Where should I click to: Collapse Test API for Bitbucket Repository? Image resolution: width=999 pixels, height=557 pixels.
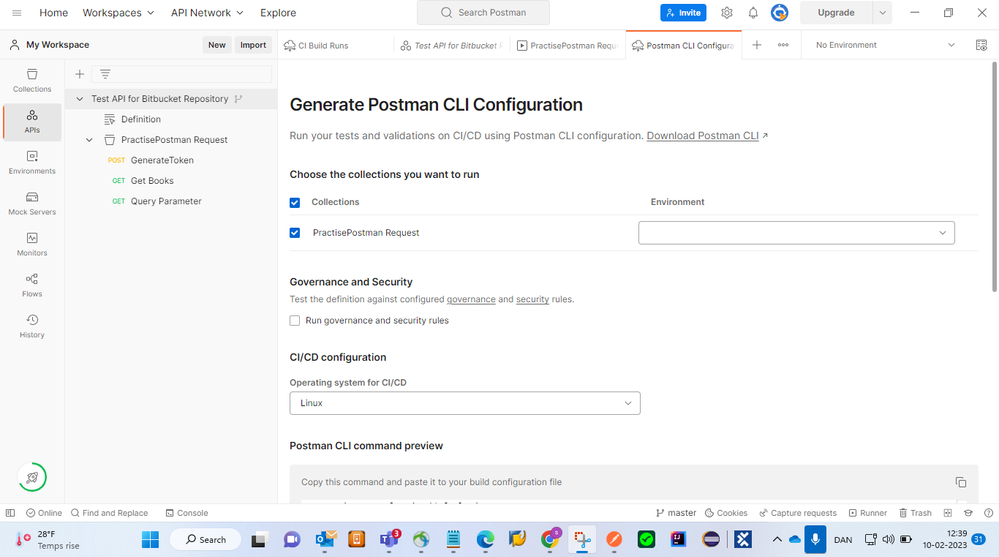(80, 99)
